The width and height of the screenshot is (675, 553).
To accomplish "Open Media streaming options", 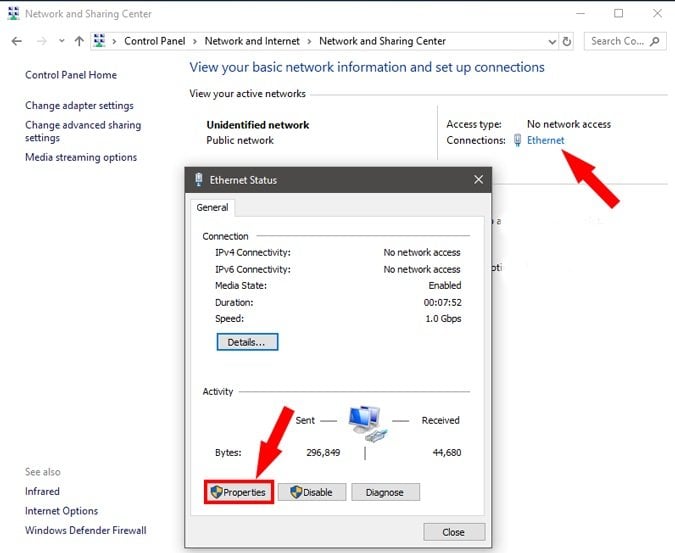I will click(x=81, y=157).
